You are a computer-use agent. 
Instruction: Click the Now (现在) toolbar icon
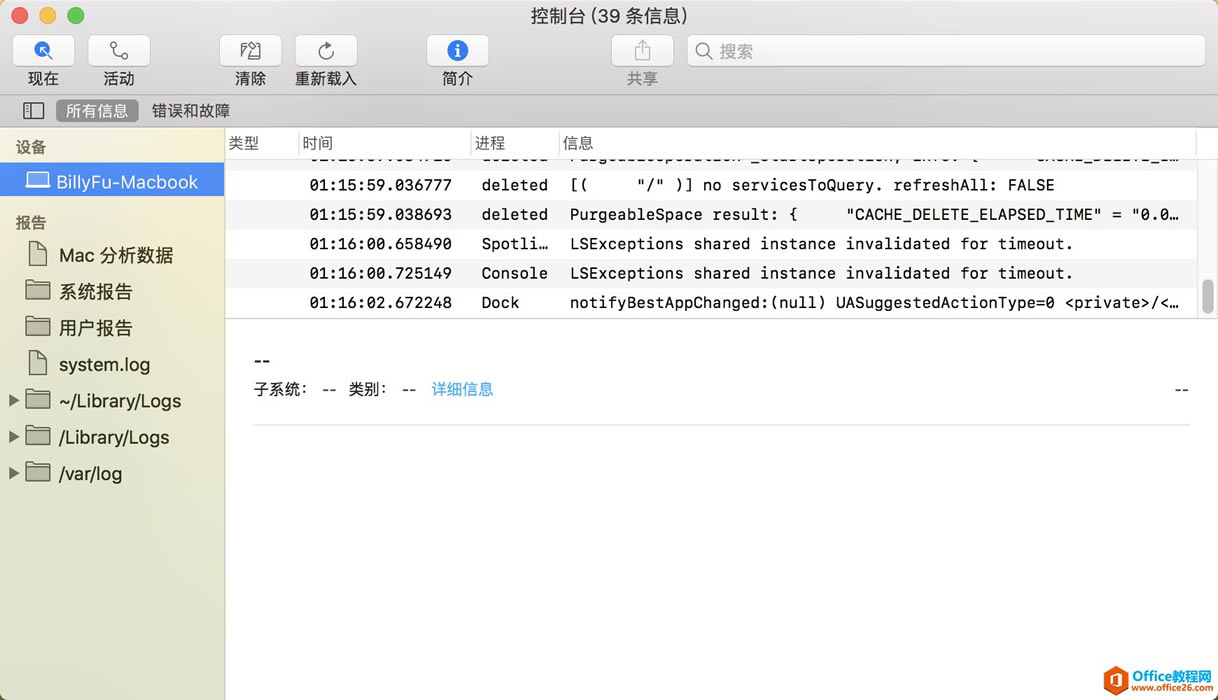pos(43,50)
